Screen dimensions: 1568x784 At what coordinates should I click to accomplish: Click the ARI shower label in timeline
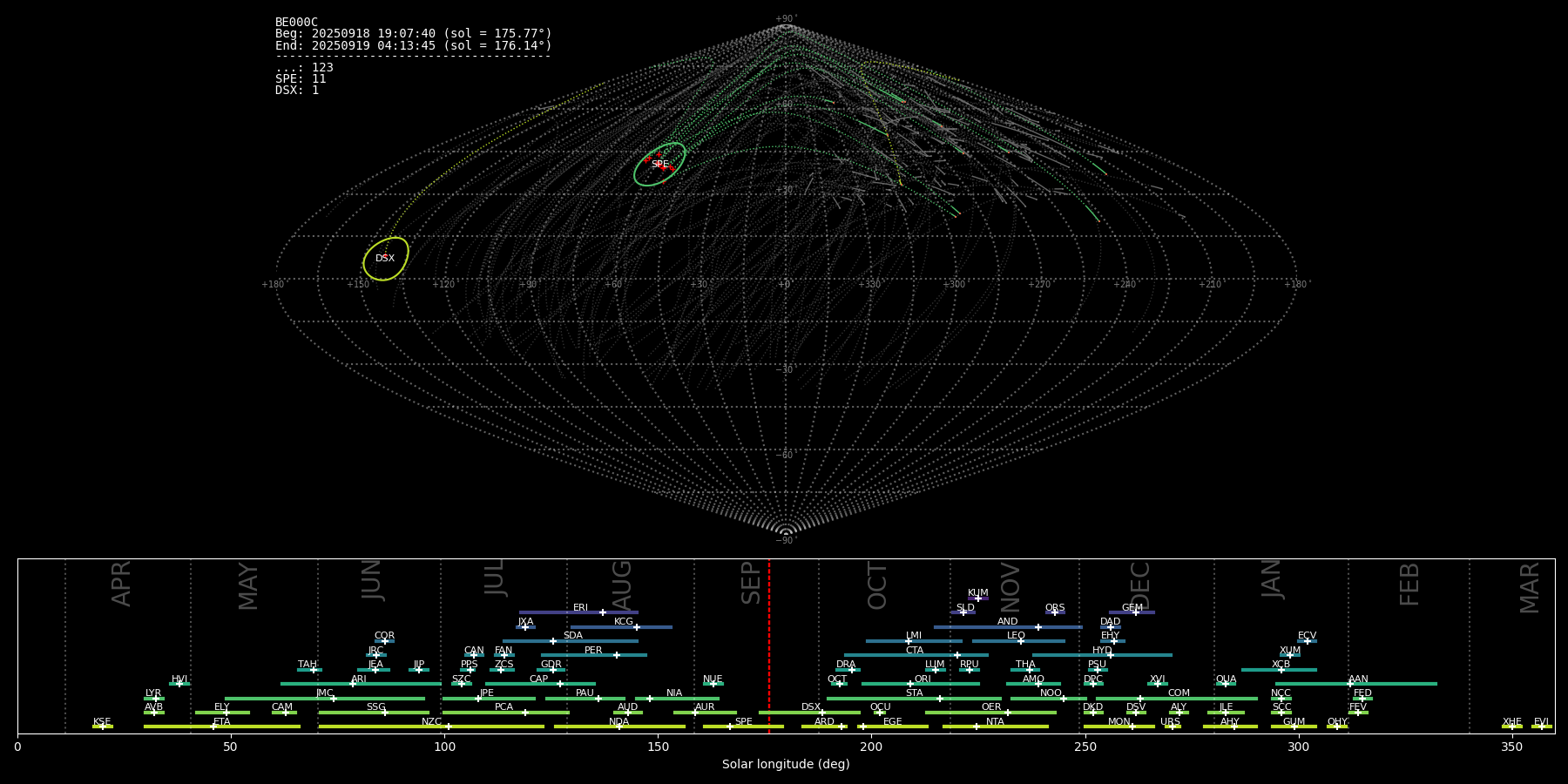point(359,679)
